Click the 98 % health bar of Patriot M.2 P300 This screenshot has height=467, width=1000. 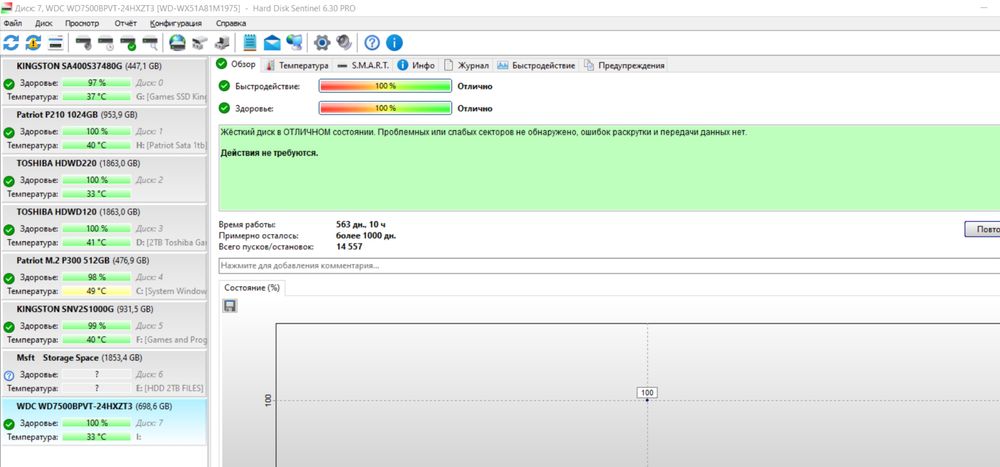click(97, 278)
